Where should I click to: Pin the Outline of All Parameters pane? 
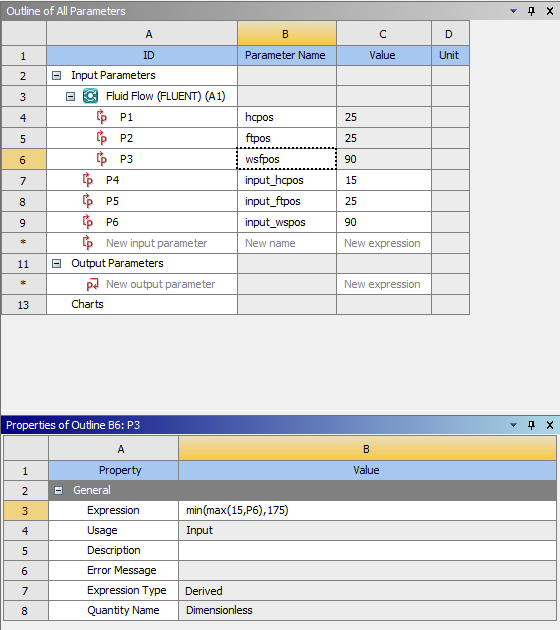pyautogui.click(x=531, y=11)
